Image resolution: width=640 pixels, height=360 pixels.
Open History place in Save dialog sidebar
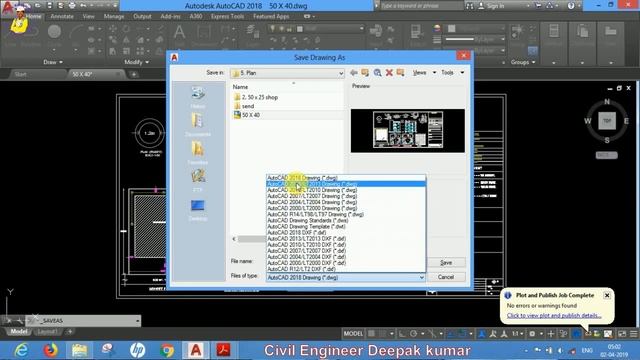198,98
